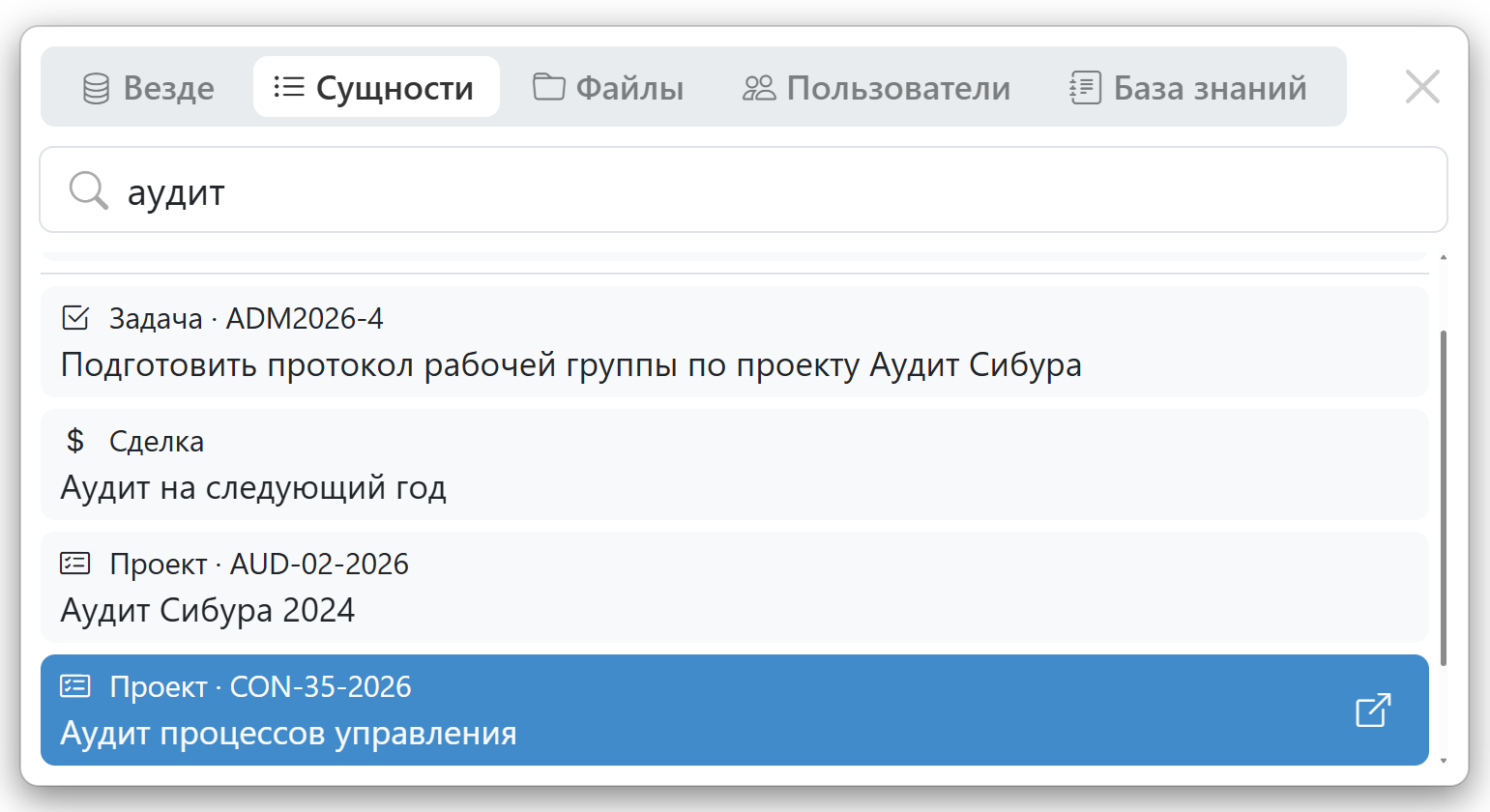This screenshot has height=812, width=1490.
Task: Open the База знаний tab
Action: click(x=1188, y=86)
